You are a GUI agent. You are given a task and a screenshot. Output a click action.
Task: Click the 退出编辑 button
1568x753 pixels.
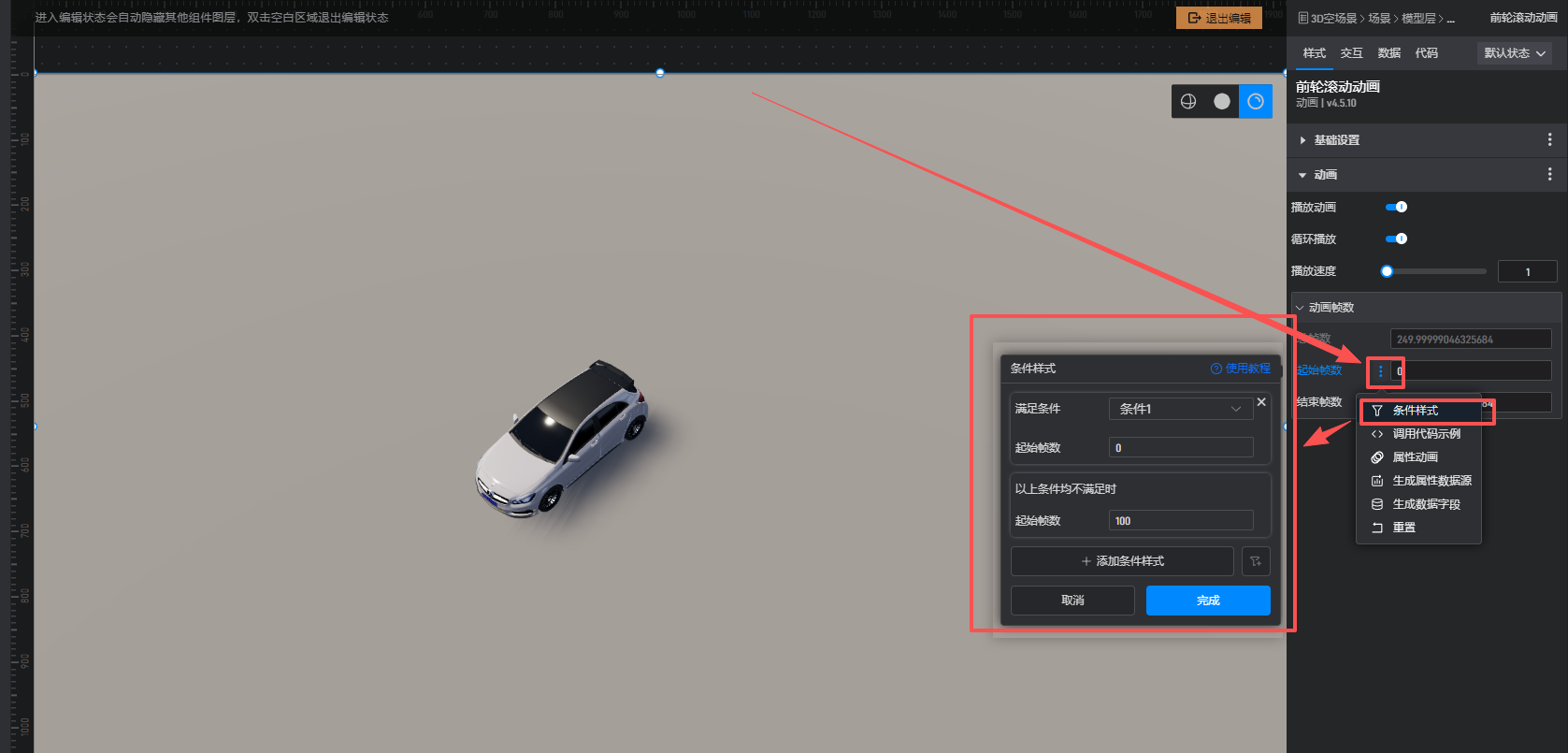pos(1218,18)
